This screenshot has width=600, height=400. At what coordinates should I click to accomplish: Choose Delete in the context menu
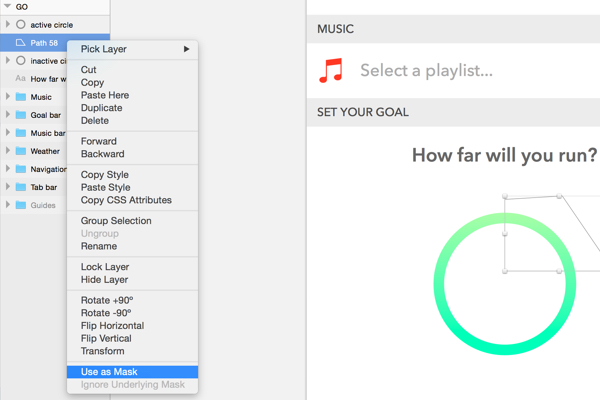tap(132, 120)
